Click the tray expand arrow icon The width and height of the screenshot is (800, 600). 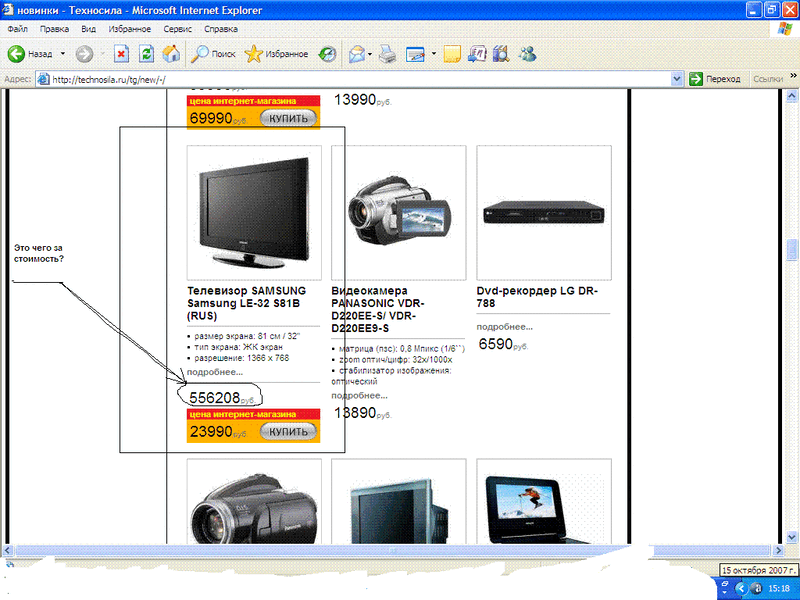(741, 588)
